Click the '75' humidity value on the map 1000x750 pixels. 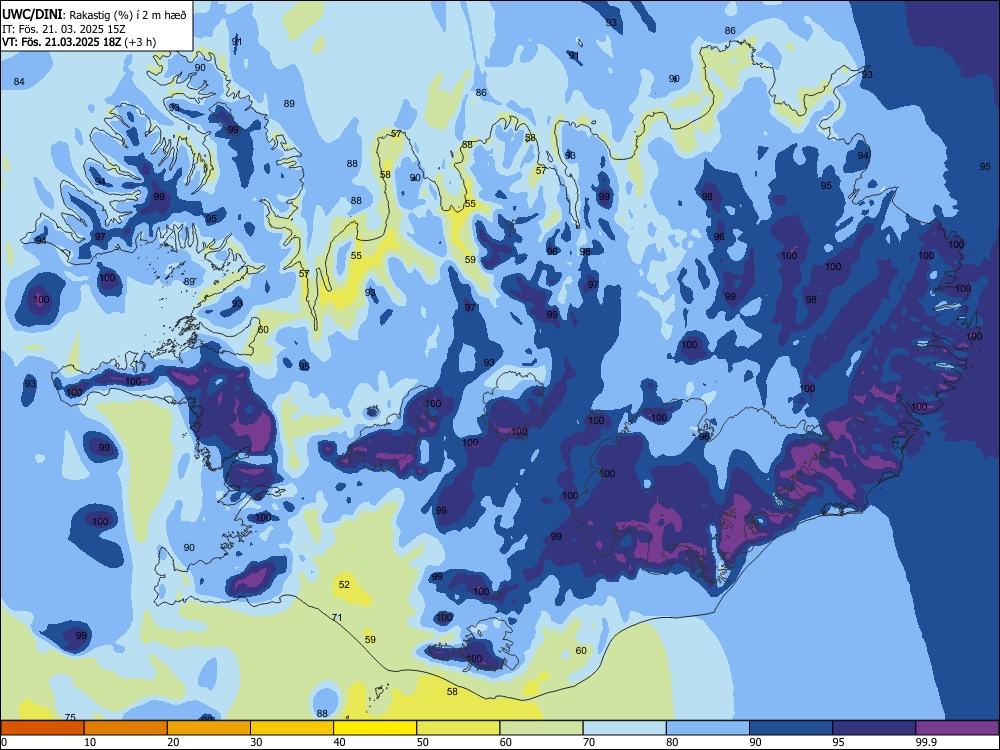pyautogui.click(x=70, y=717)
